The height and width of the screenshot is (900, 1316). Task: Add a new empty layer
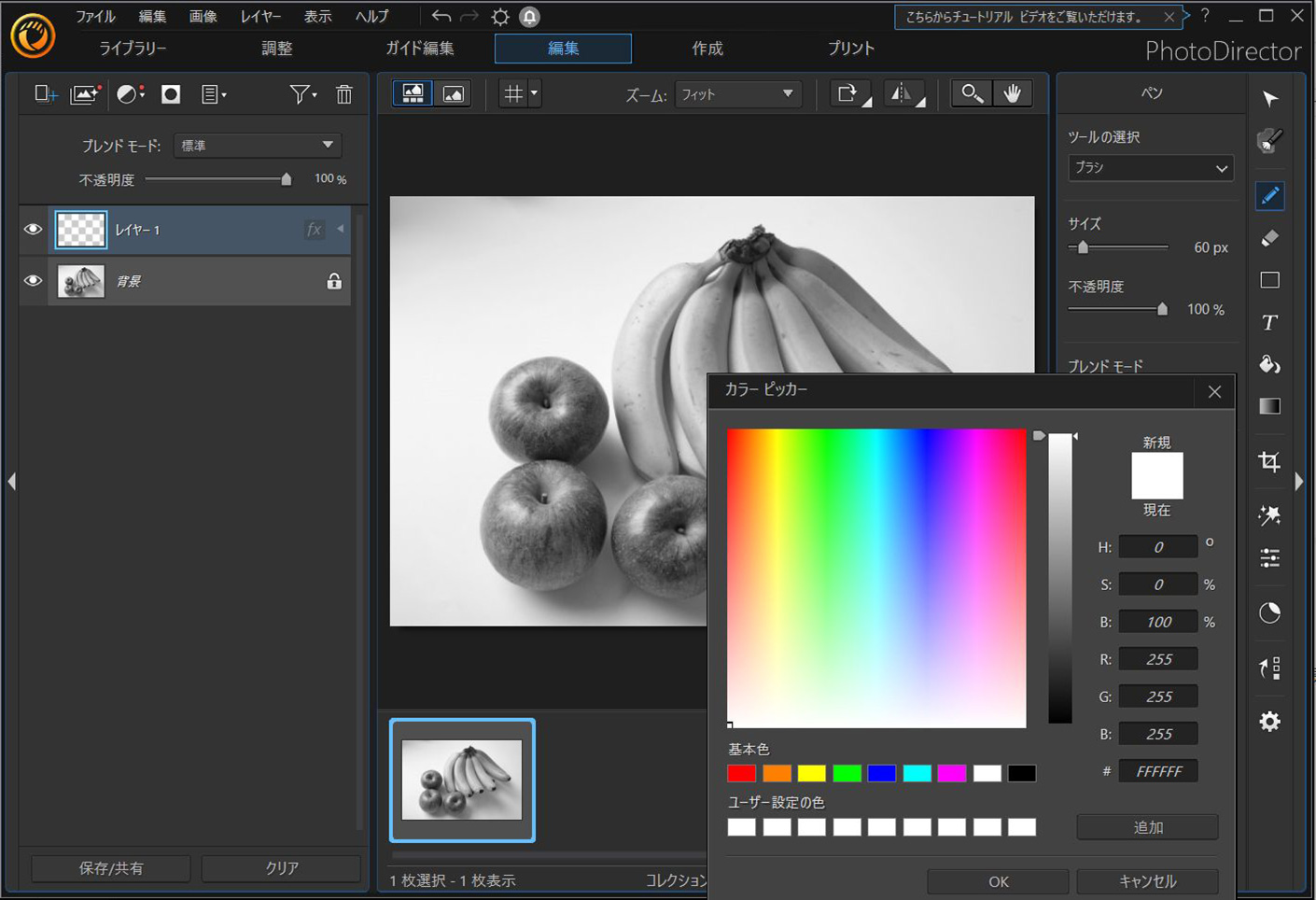[45, 93]
